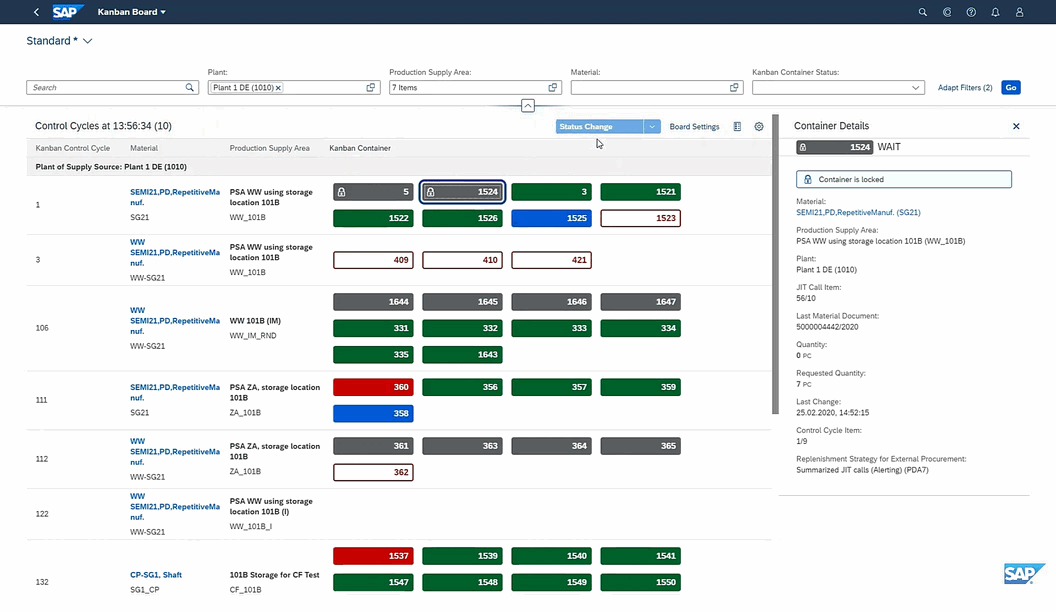Select empty container 409
1056x612 pixels.
(x=373, y=260)
